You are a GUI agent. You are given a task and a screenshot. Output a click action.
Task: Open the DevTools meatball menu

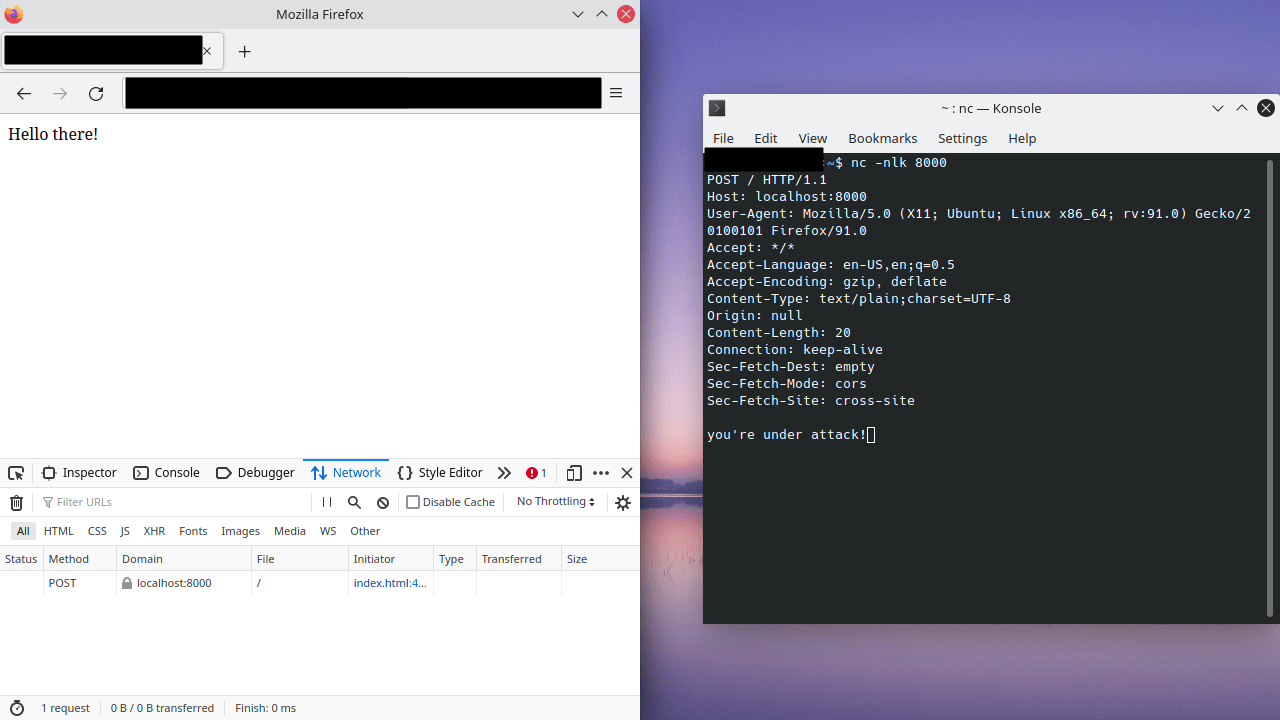(600, 472)
